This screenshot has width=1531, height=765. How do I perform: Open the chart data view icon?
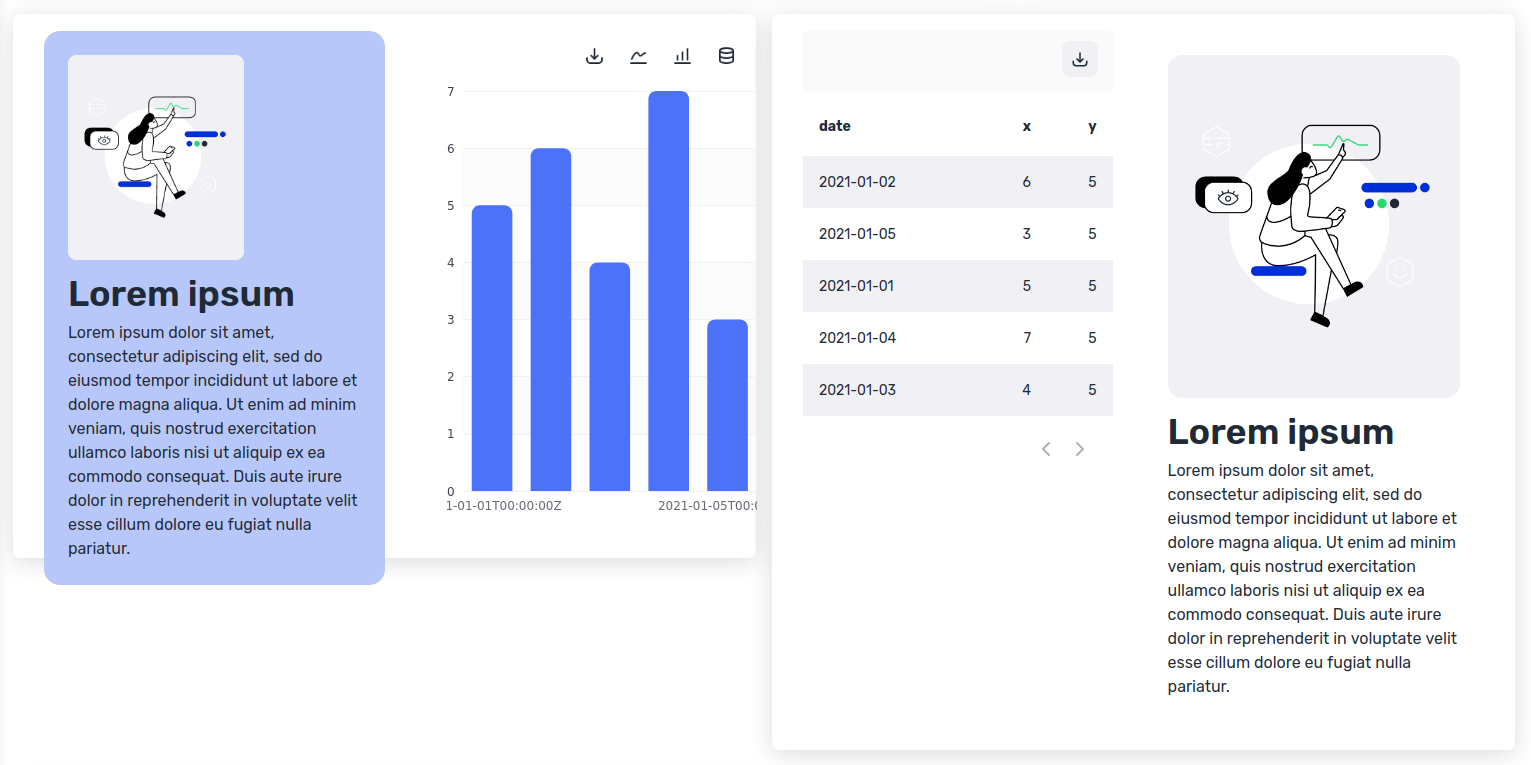click(x=727, y=56)
